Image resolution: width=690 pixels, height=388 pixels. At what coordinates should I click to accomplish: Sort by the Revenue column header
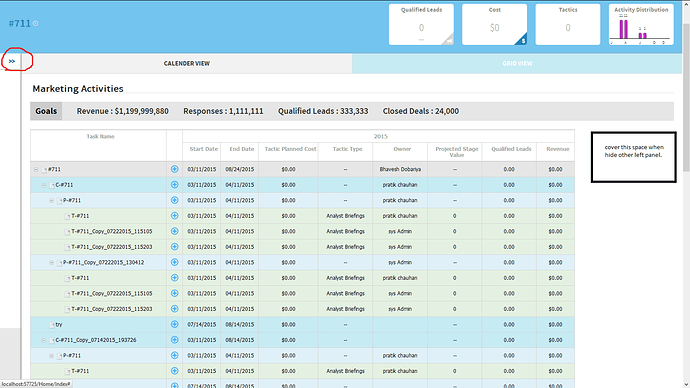point(558,149)
